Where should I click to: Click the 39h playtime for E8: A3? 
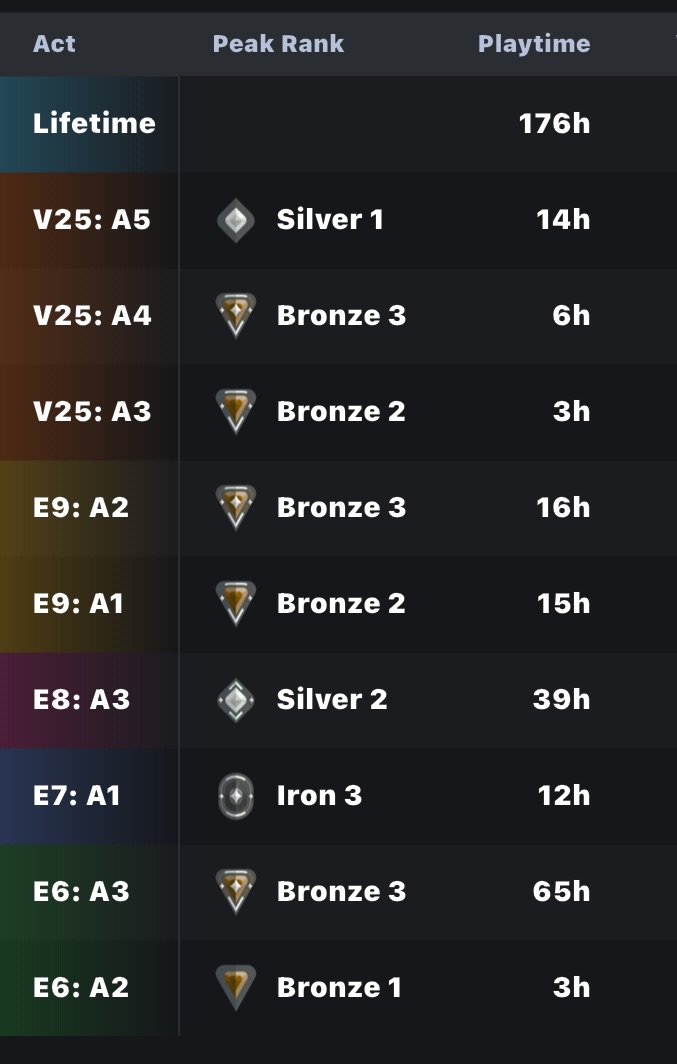tap(561, 700)
